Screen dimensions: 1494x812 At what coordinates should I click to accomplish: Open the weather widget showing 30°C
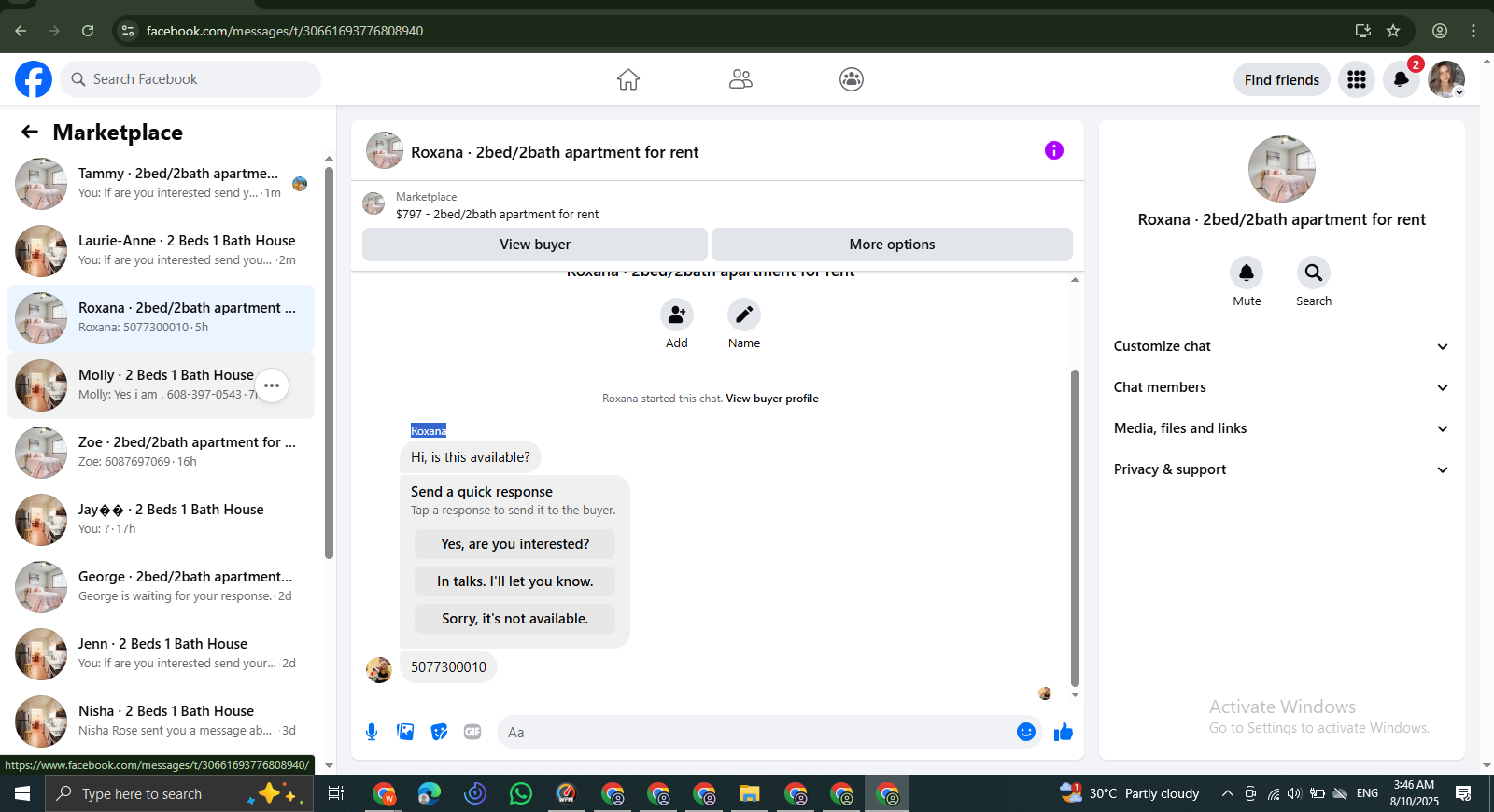click(1130, 793)
